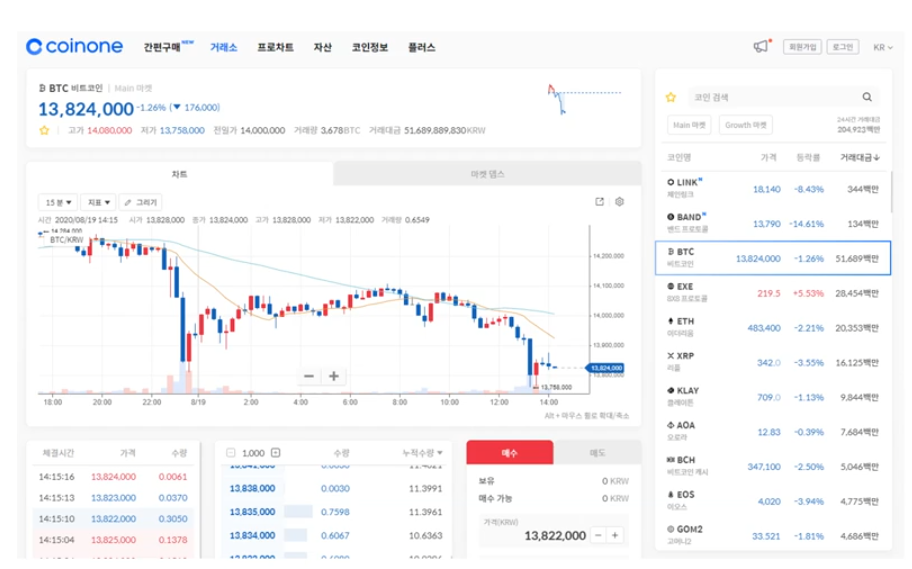Increase order book unit with the plus box
The height and width of the screenshot is (569, 912).
click(x=276, y=453)
